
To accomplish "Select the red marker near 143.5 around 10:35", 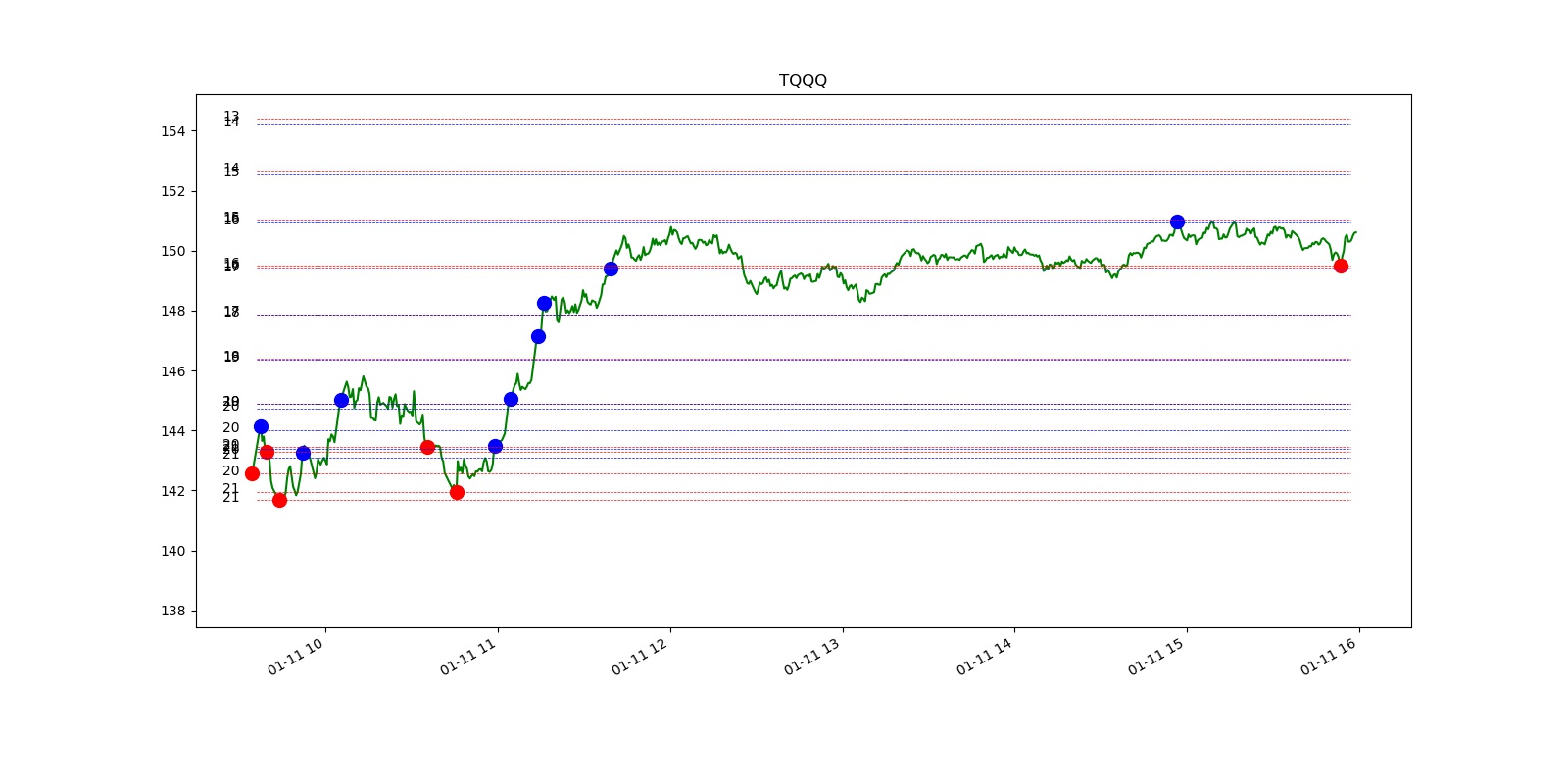I will (427, 447).
